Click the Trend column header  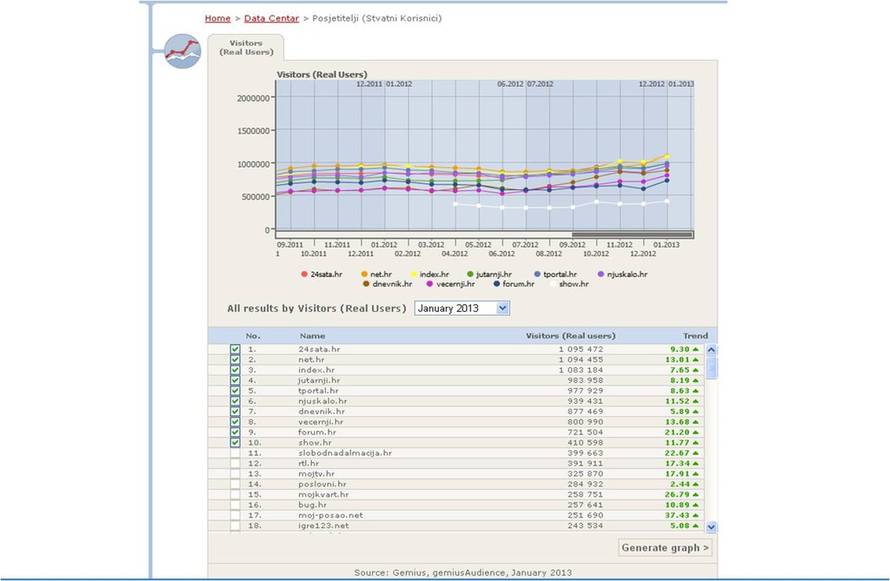[695, 336]
